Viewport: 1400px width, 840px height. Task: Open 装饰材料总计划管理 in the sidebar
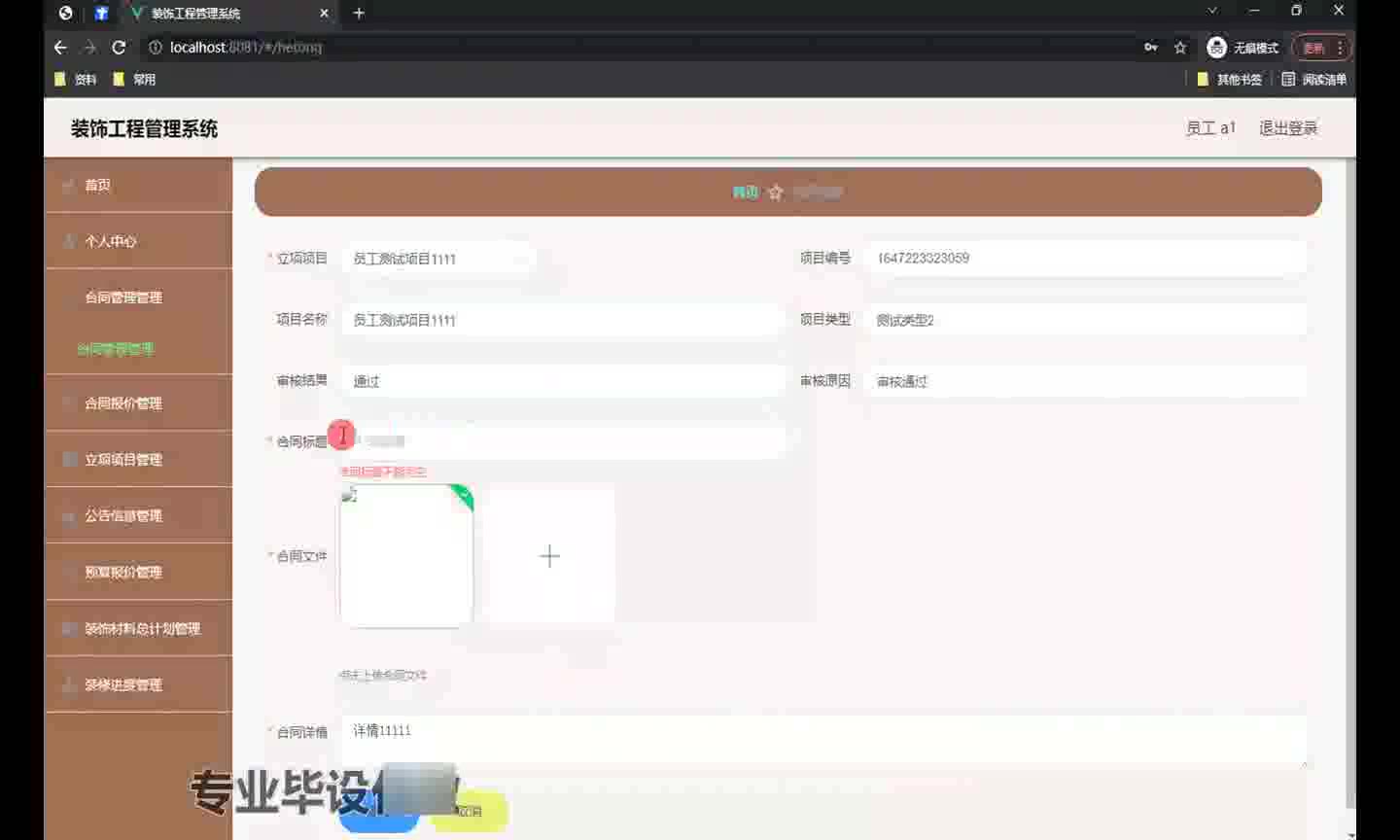coord(138,628)
